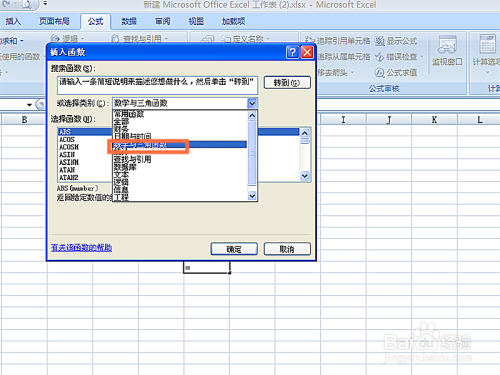The height and width of the screenshot is (375, 500).
Task: Choose 工程 in the category list
Action: point(180,197)
